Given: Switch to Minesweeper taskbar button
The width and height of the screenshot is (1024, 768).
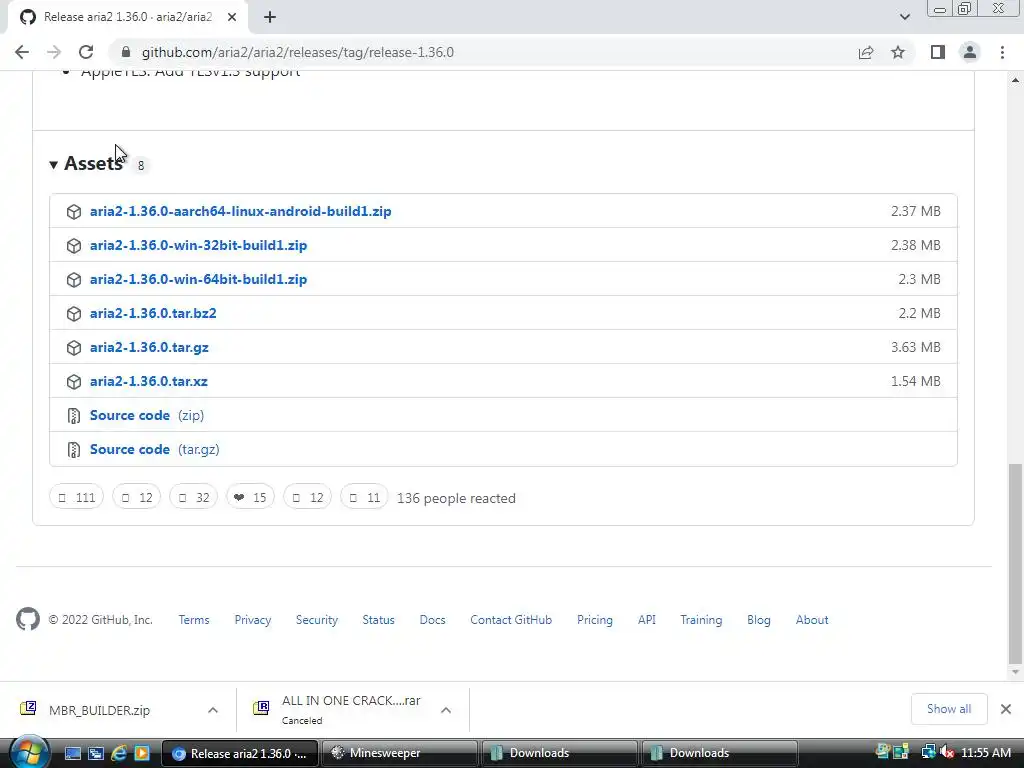Looking at the screenshot, I should 399,753.
